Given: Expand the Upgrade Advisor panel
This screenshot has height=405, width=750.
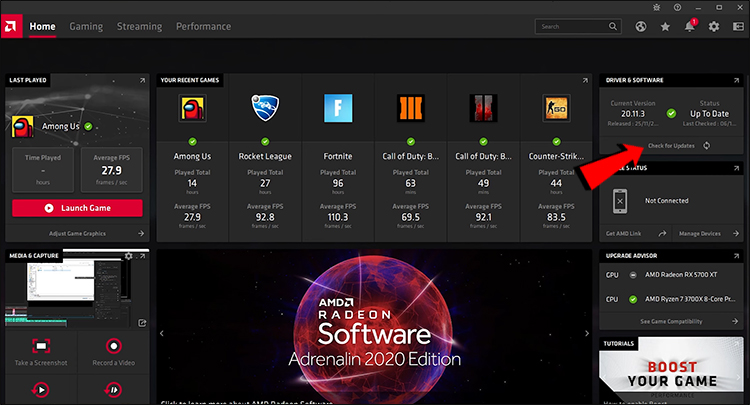Looking at the screenshot, I should pyautogui.click(x=737, y=256).
